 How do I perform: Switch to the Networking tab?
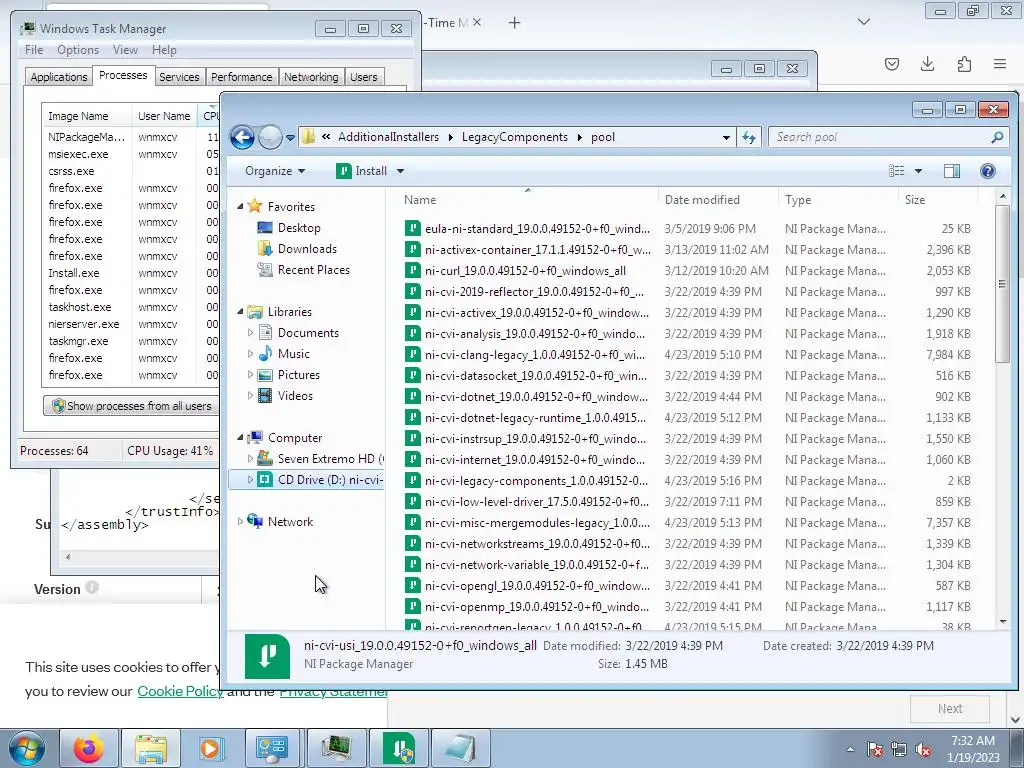[311, 76]
